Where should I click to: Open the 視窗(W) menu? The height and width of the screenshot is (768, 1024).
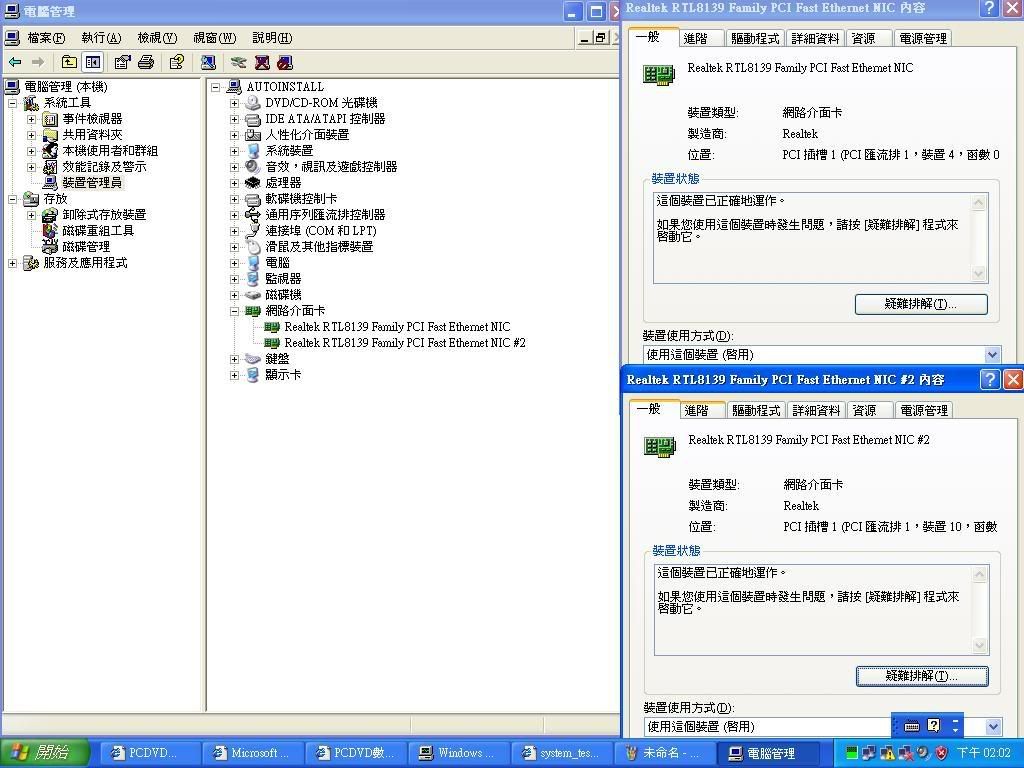click(x=214, y=38)
